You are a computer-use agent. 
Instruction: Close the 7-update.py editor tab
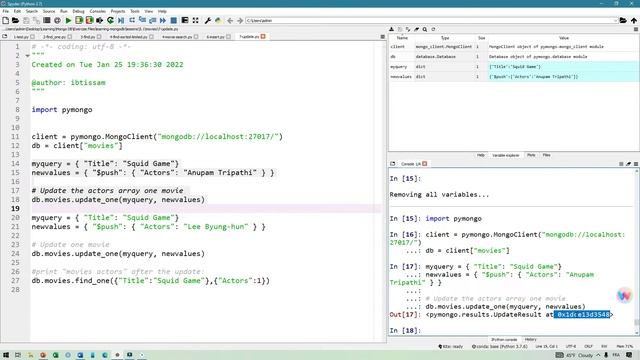263,37
